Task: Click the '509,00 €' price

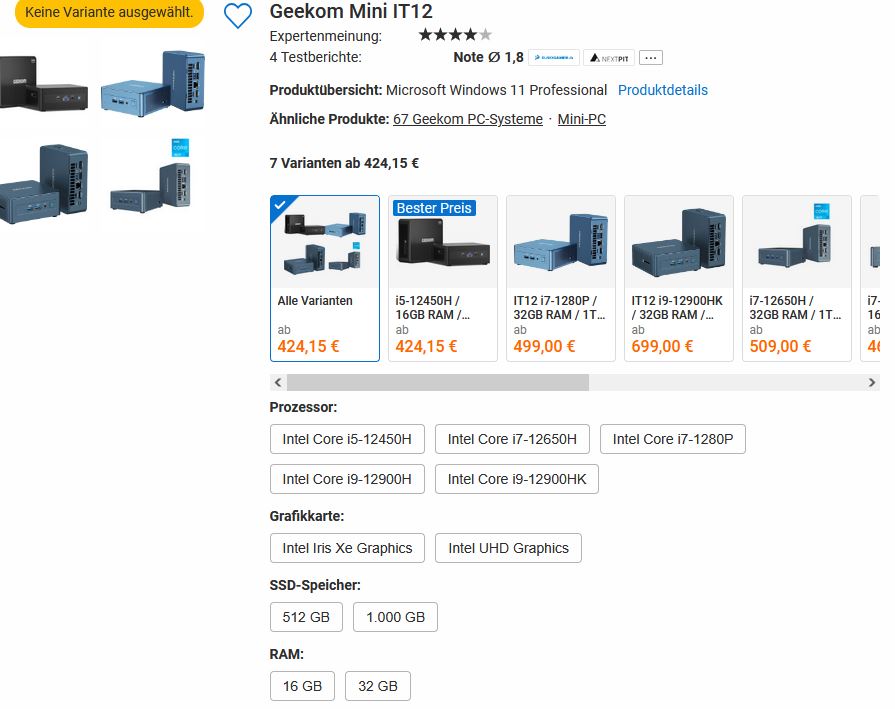Action: (780, 347)
